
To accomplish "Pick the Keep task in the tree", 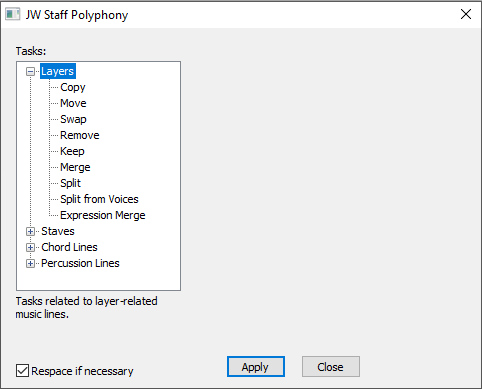I will click(x=72, y=151).
